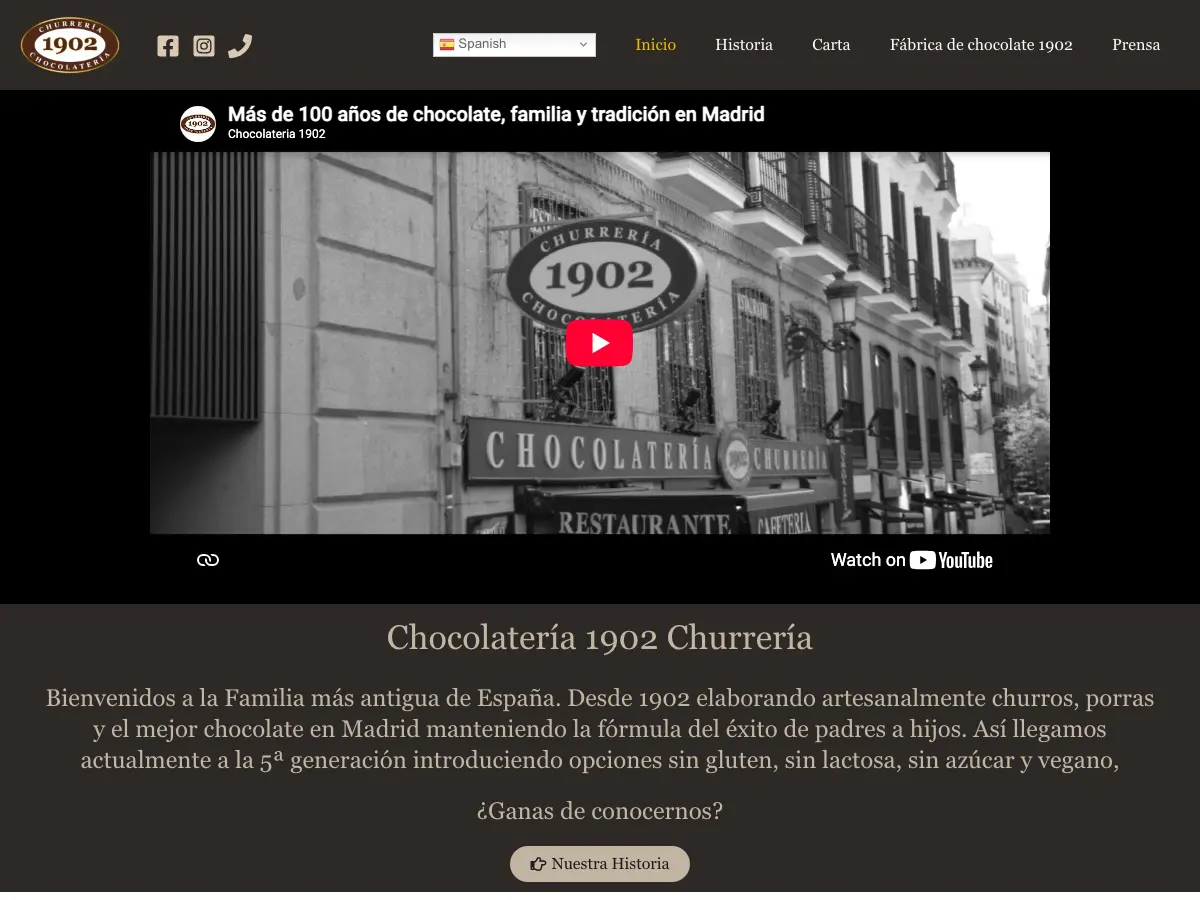Viewport: 1200px width, 900px height.
Task: Open the Spanish language dropdown
Action: 514,45
